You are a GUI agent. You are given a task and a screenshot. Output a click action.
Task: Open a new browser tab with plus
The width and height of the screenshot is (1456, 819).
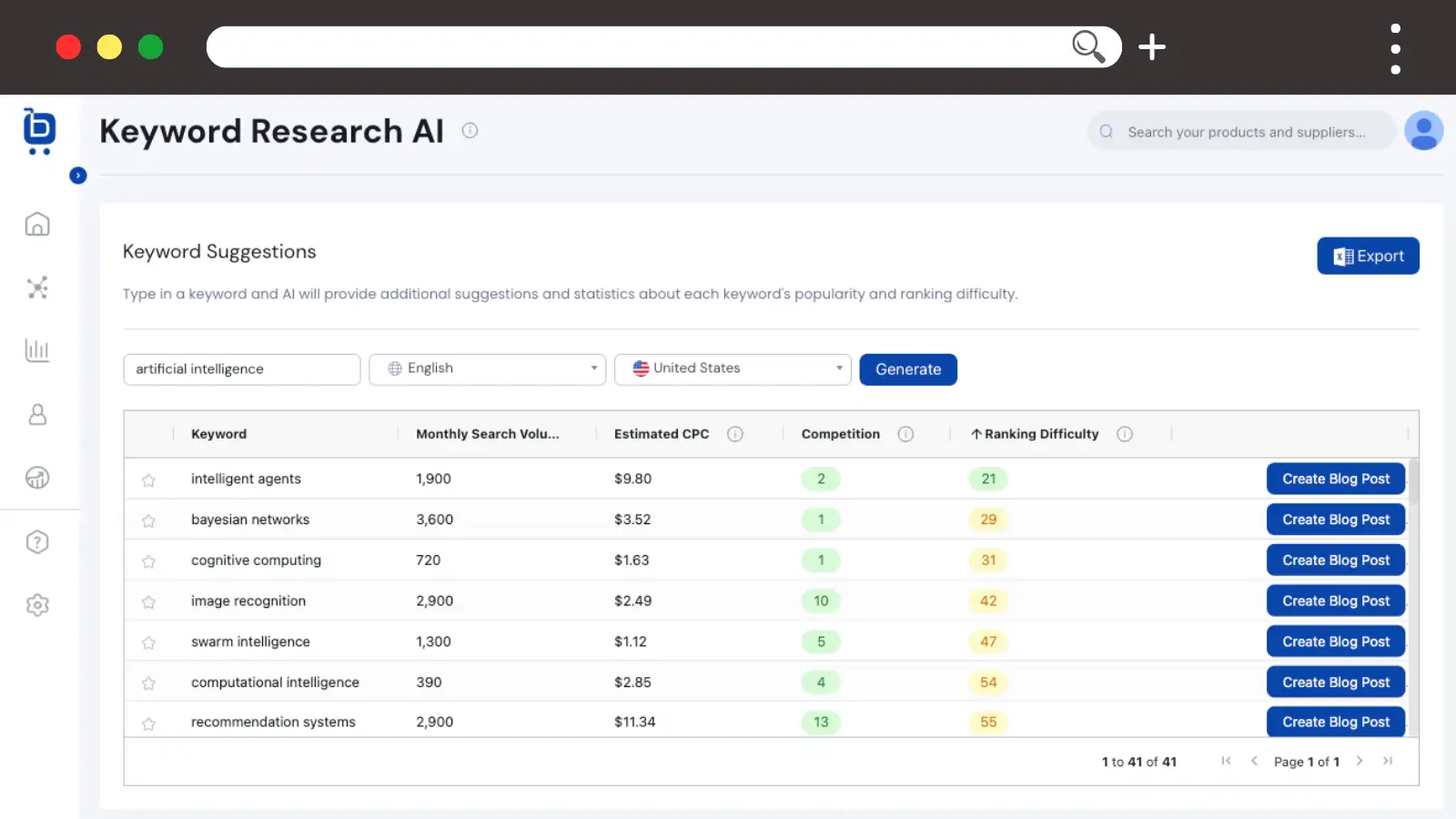point(1152,46)
